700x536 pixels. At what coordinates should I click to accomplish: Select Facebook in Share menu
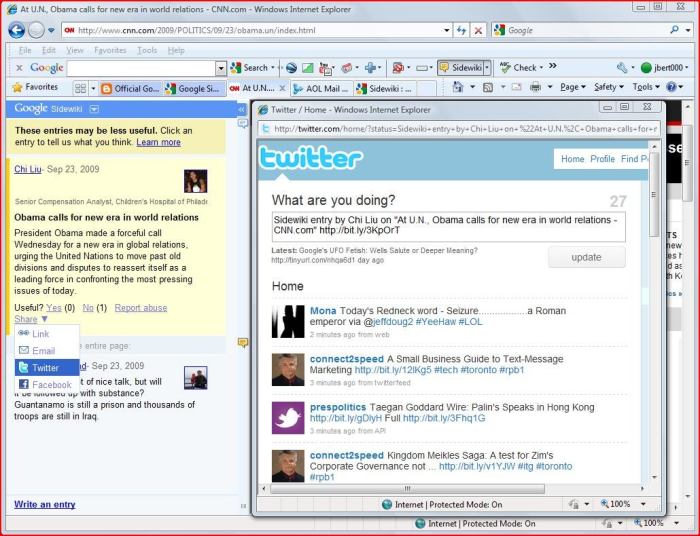point(47,384)
